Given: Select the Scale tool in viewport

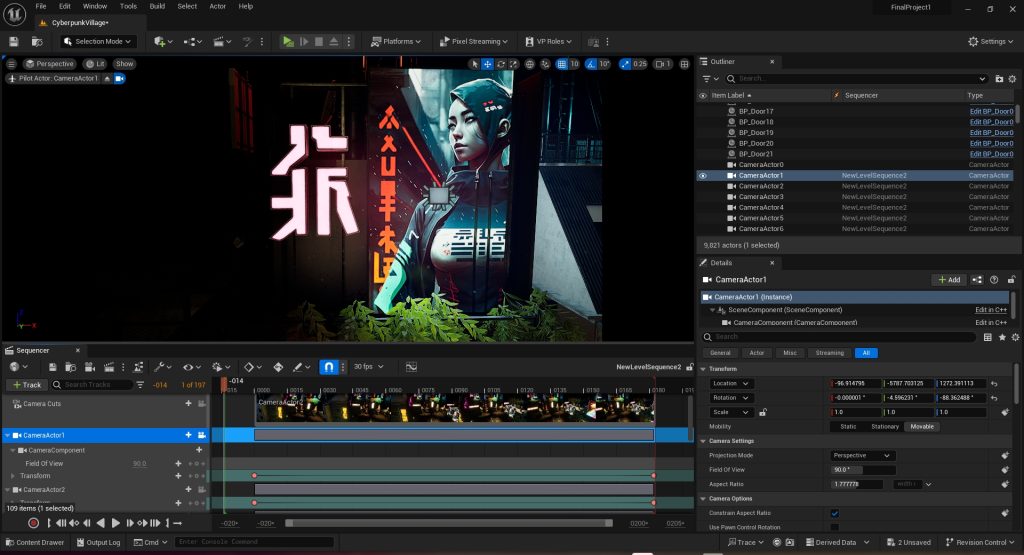Looking at the screenshot, I should [514, 64].
